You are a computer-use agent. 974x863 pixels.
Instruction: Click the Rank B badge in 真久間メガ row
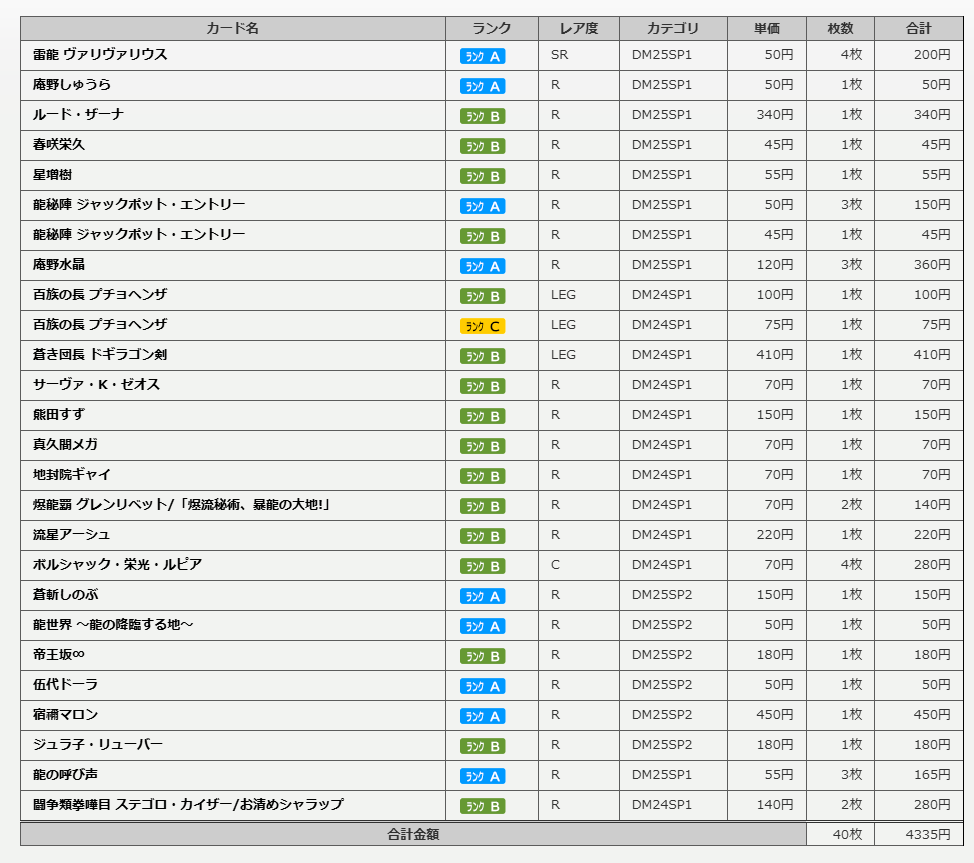pos(483,446)
